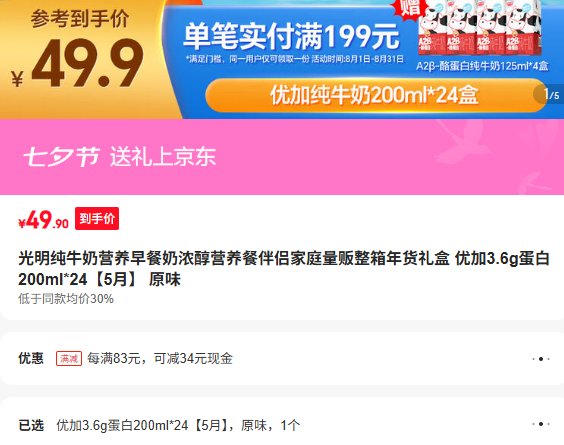Tap the ¥49.90 red price
564x445 pixels.
pos(43,220)
